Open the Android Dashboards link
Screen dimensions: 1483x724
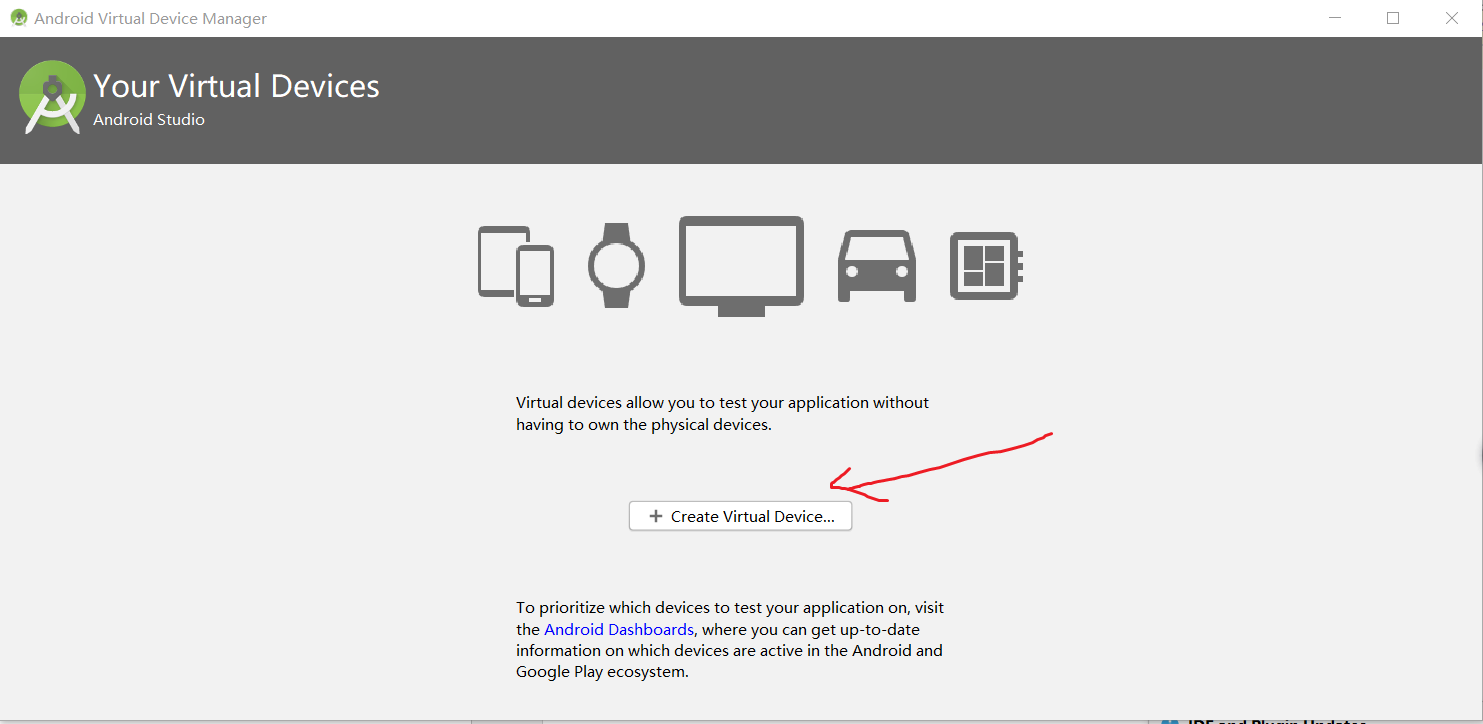619,629
